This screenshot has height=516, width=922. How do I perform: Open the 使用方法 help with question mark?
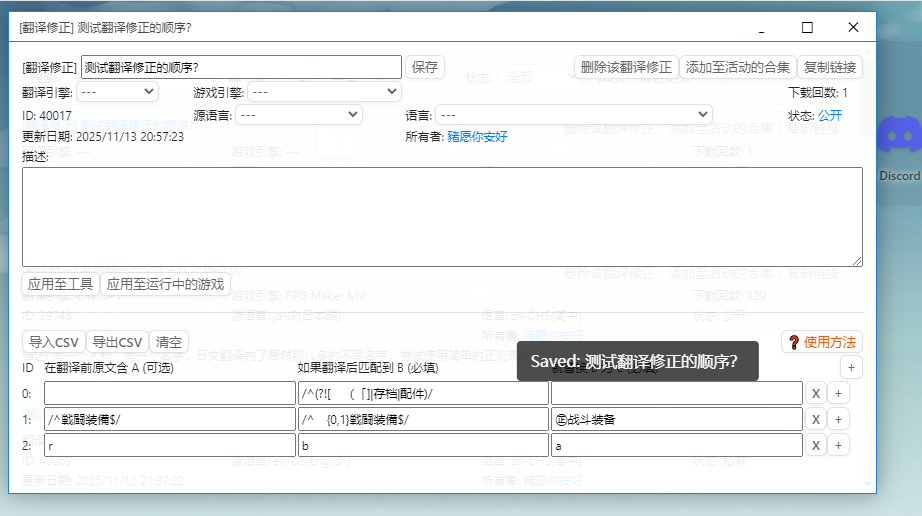[x=821, y=342]
